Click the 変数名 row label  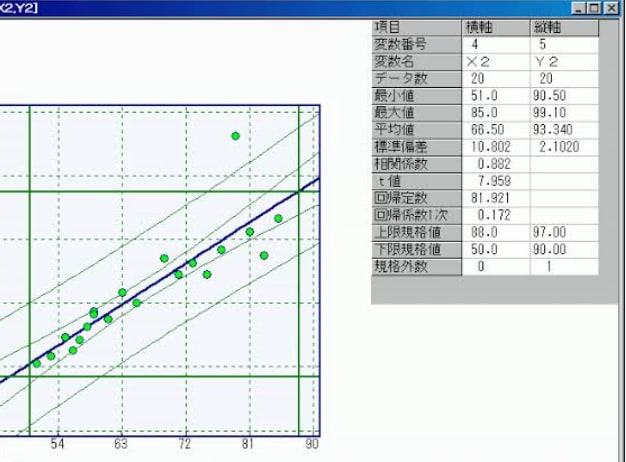click(x=417, y=61)
